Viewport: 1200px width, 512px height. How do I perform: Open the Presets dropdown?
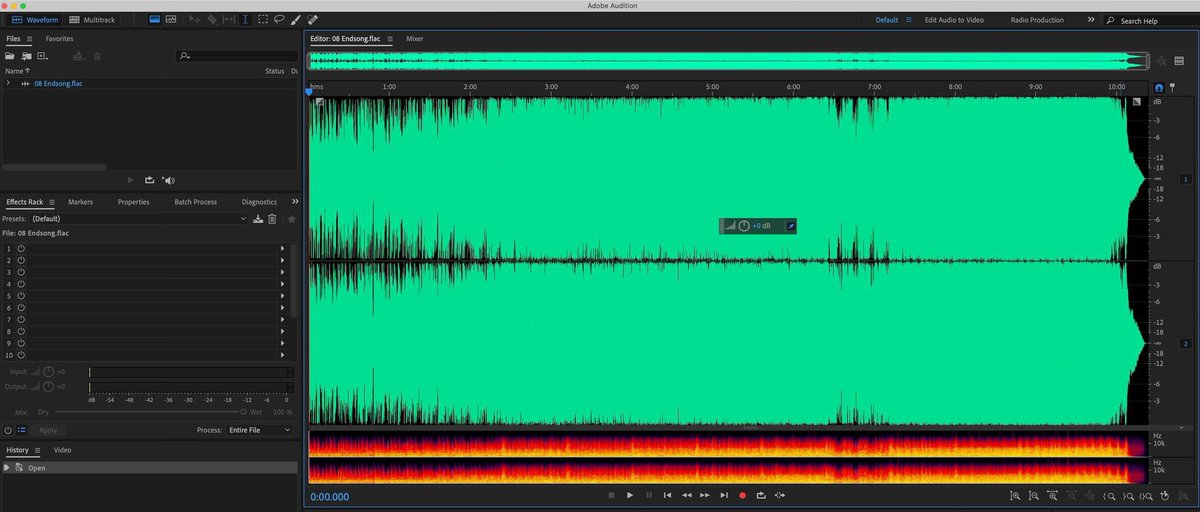(x=139, y=218)
